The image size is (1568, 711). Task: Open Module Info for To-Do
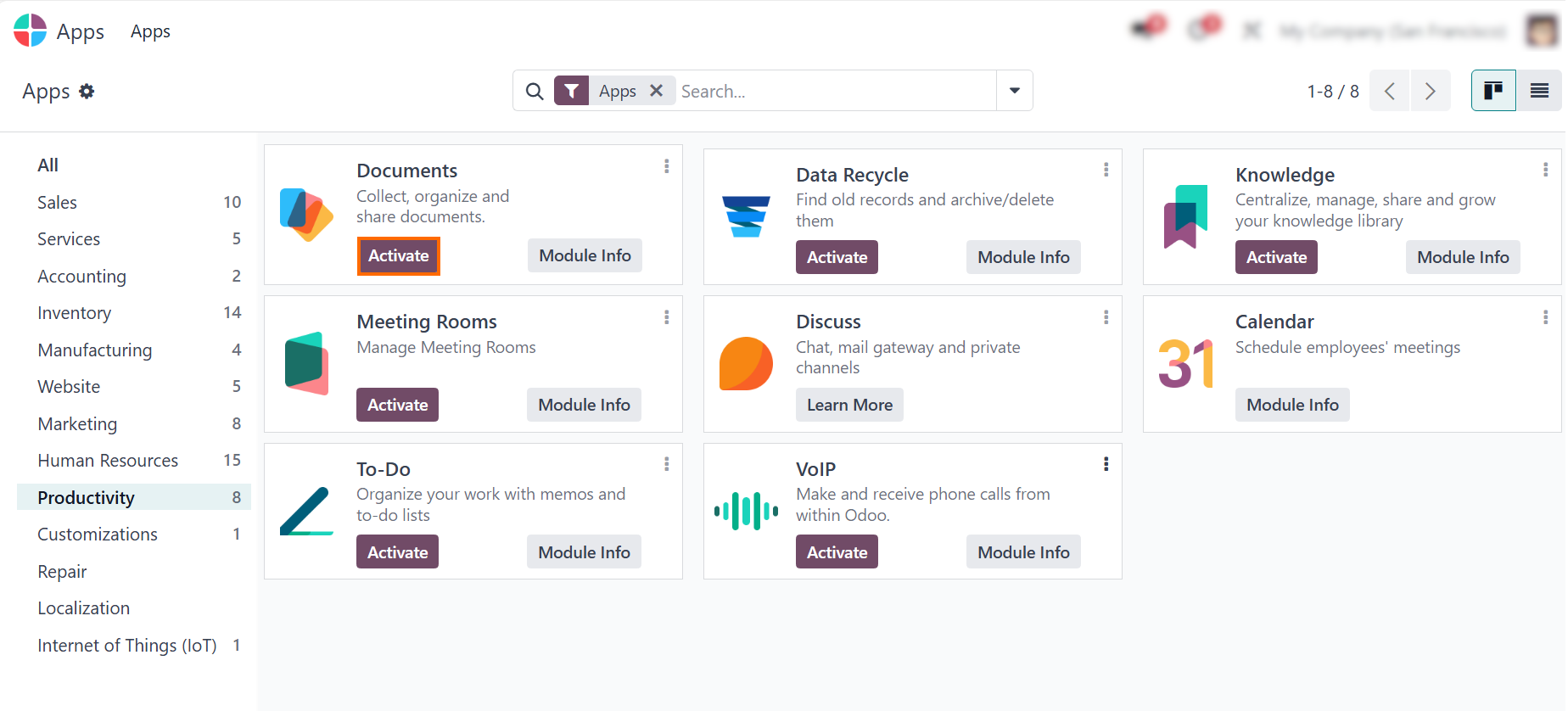pyautogui.click(x=584, y=552)
